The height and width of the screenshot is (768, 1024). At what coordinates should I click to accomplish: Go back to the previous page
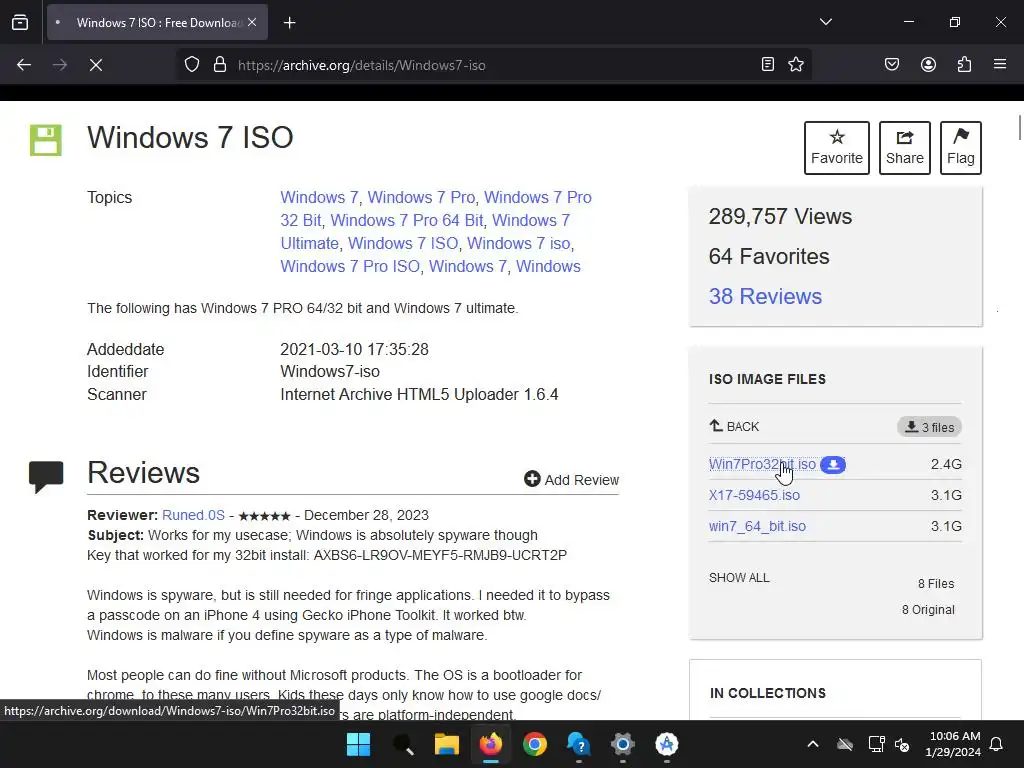(24, 65)
